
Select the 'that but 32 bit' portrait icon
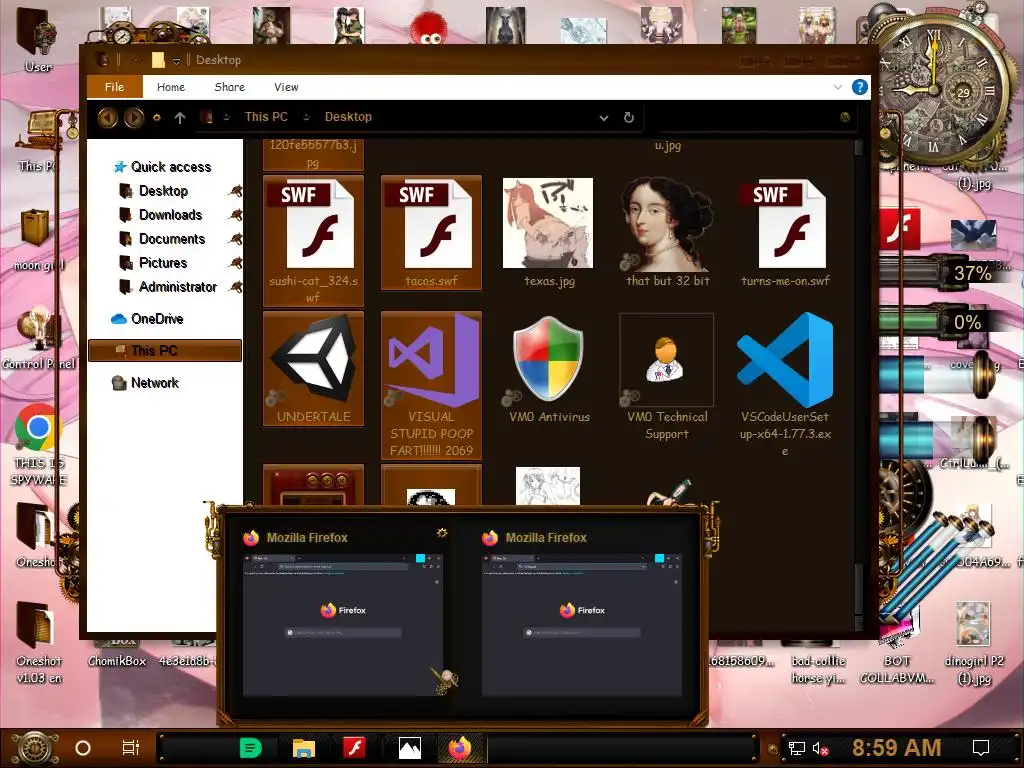click(x=667, y=232)
